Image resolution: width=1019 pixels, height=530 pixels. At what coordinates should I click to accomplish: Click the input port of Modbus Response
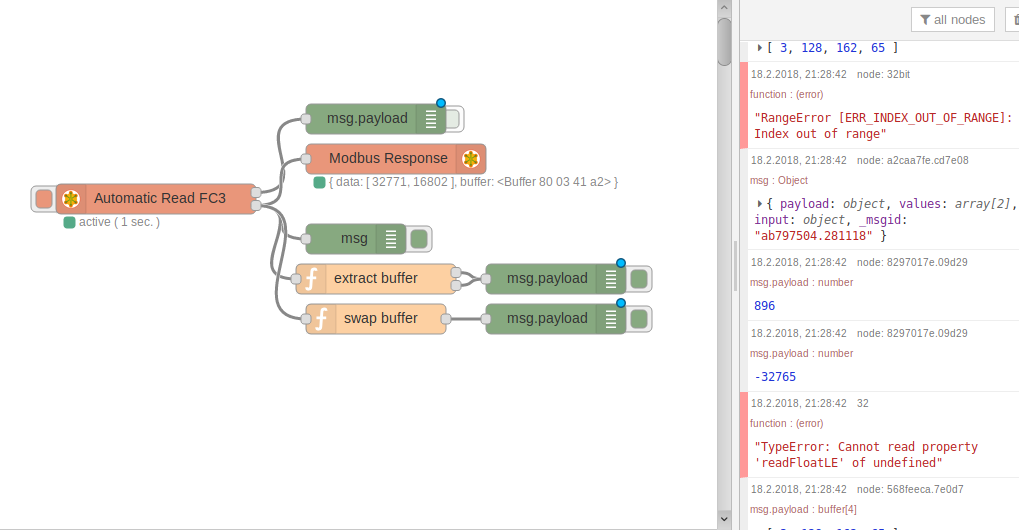tap(306, 158)
